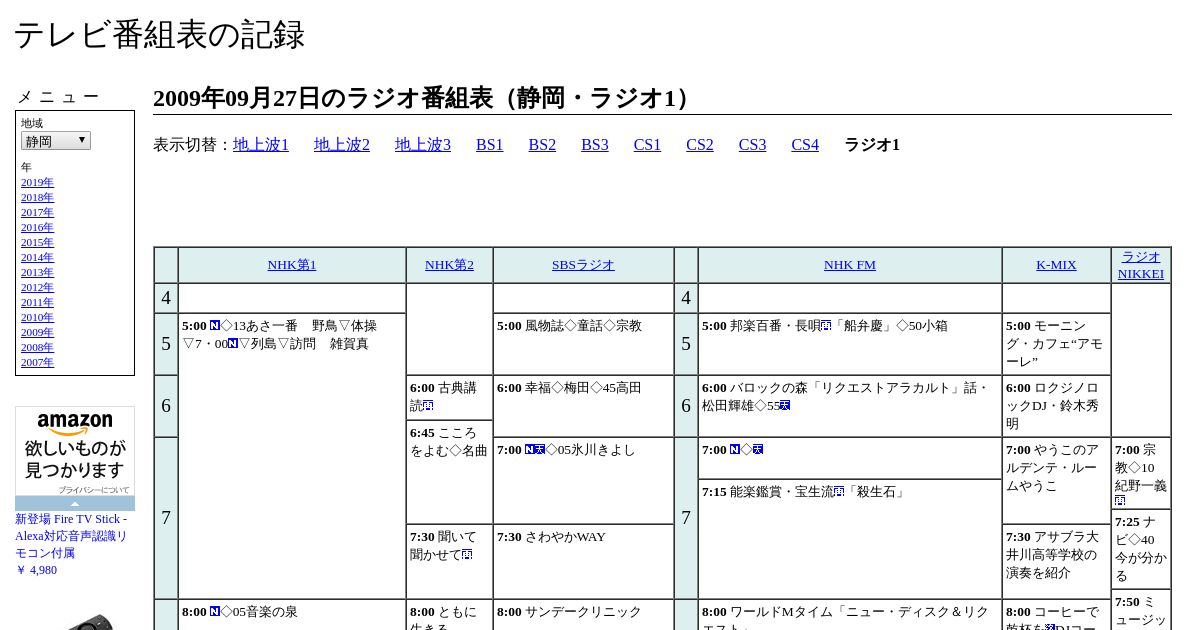
Task: Open the 2016年 archive link
Action: [37, 228]
